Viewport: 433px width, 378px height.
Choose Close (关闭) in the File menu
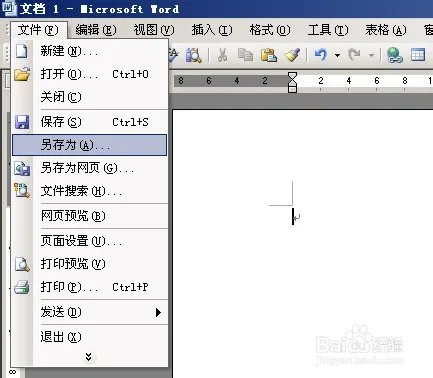(x=89, y=97)
